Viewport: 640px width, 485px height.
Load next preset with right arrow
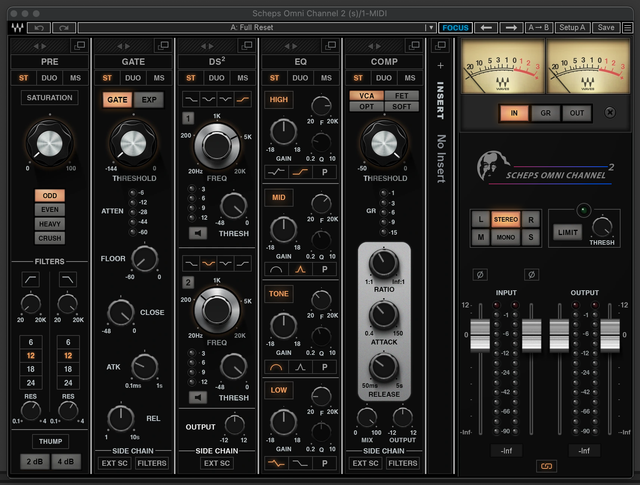[x=511, y=27]
